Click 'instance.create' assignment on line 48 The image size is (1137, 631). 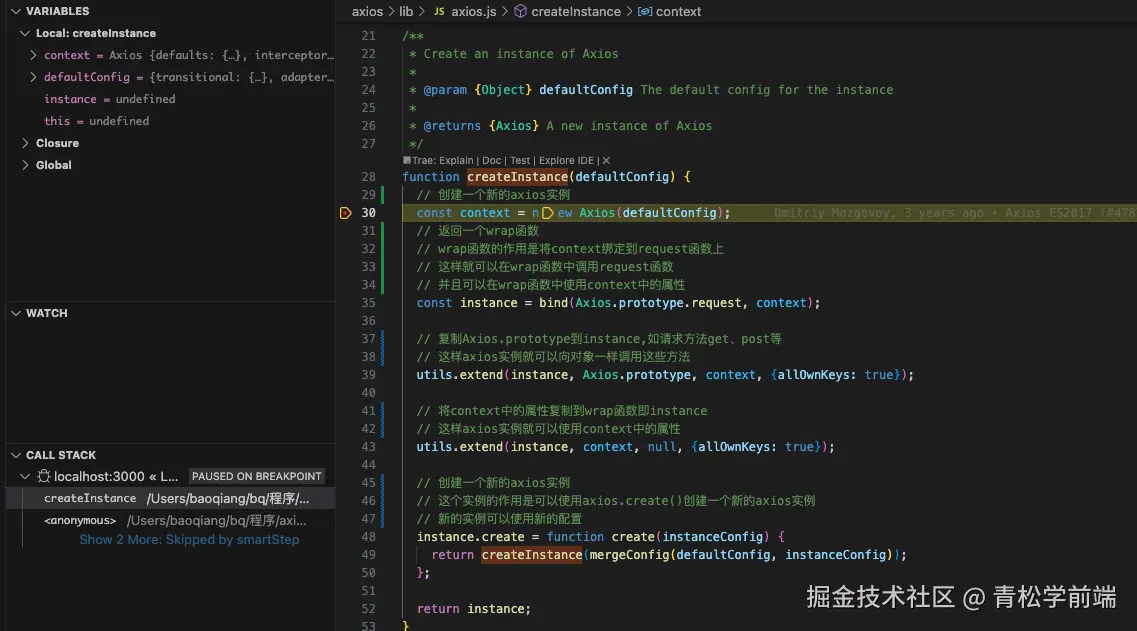coord(471,537)
